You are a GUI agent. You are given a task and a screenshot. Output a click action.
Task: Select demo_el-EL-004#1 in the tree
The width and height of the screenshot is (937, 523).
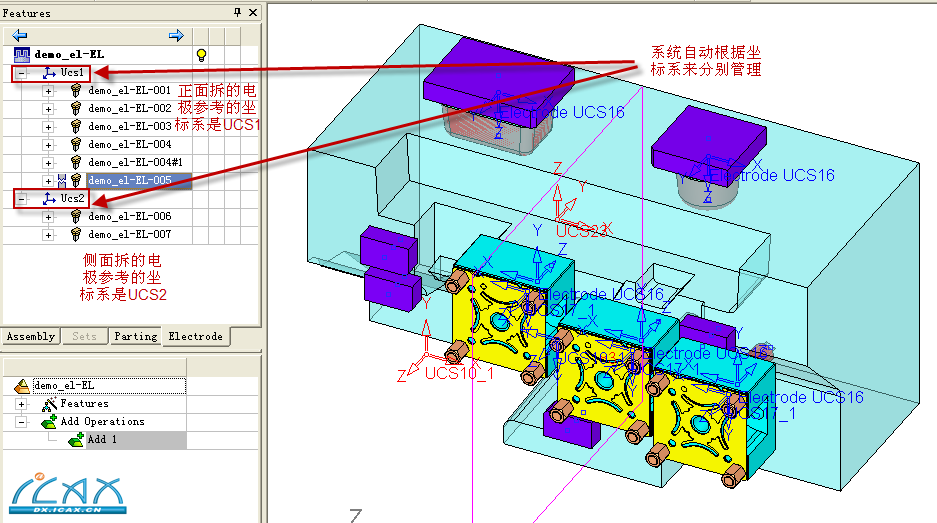click(x=135, y=163)
